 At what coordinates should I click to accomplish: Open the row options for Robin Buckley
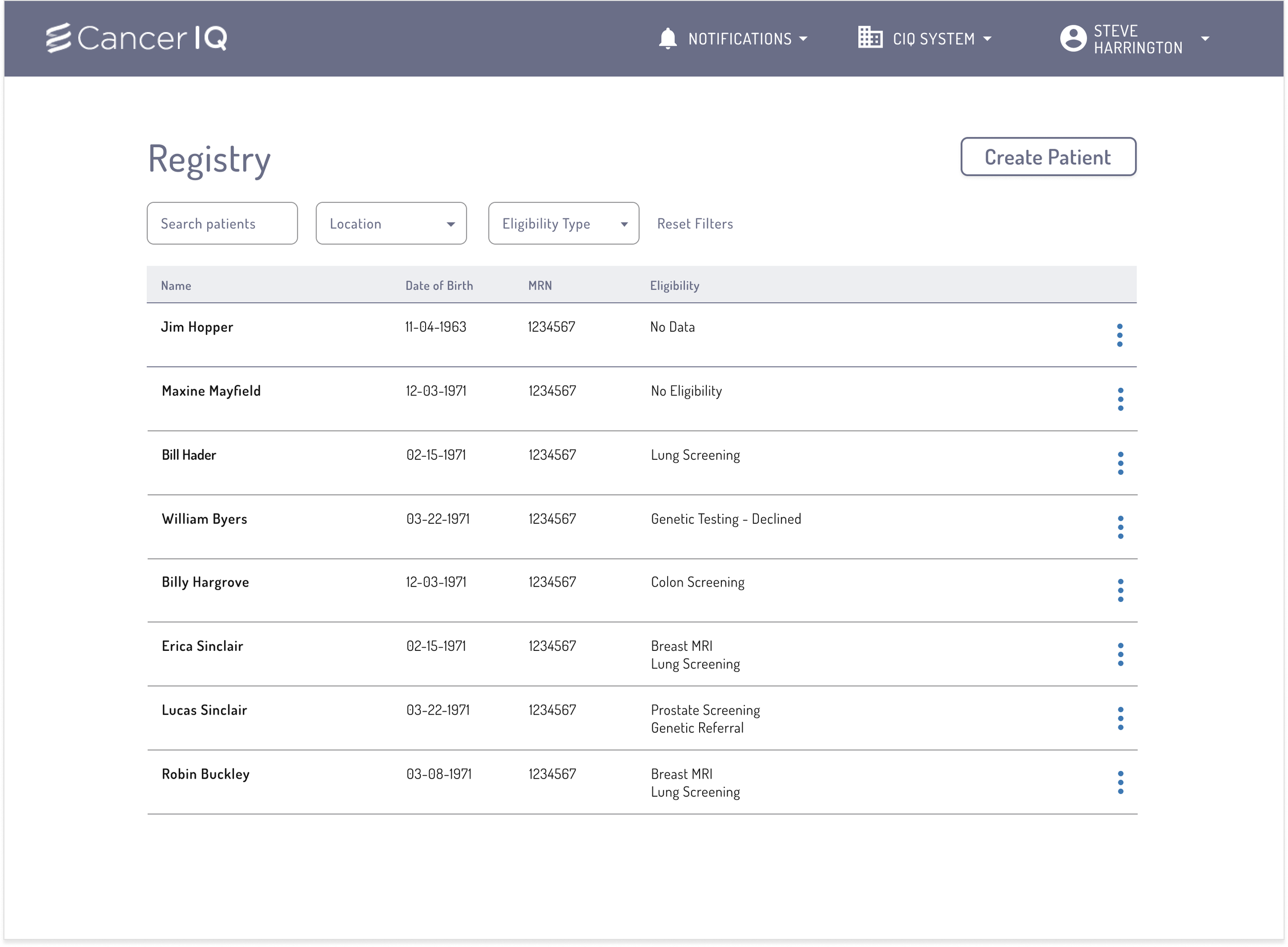[1120, 783]
